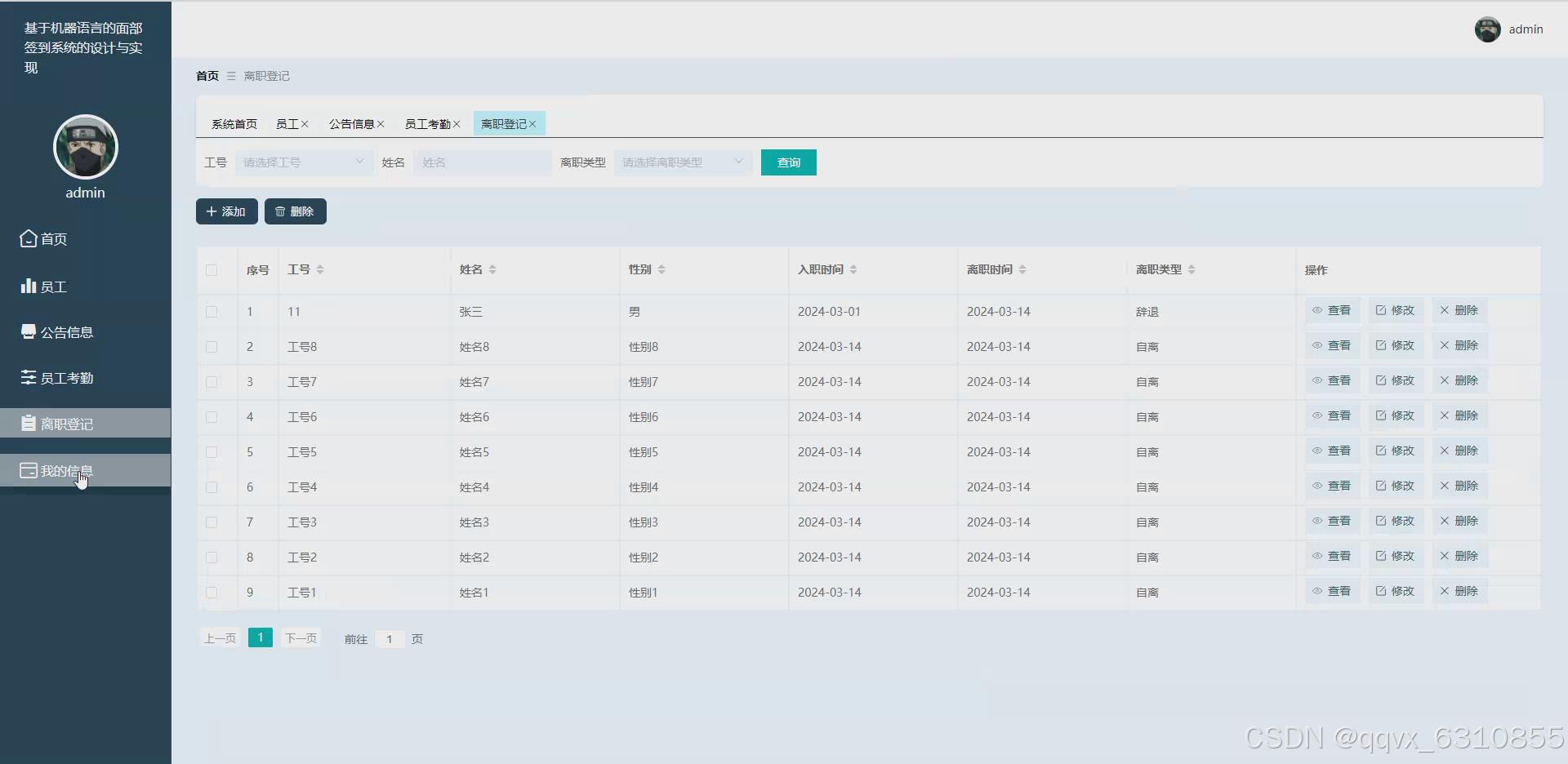This screenshot has height=764, width=1568.
Task: Click the home icon beside 首页 in sidebar
Action: coord(29,238)
